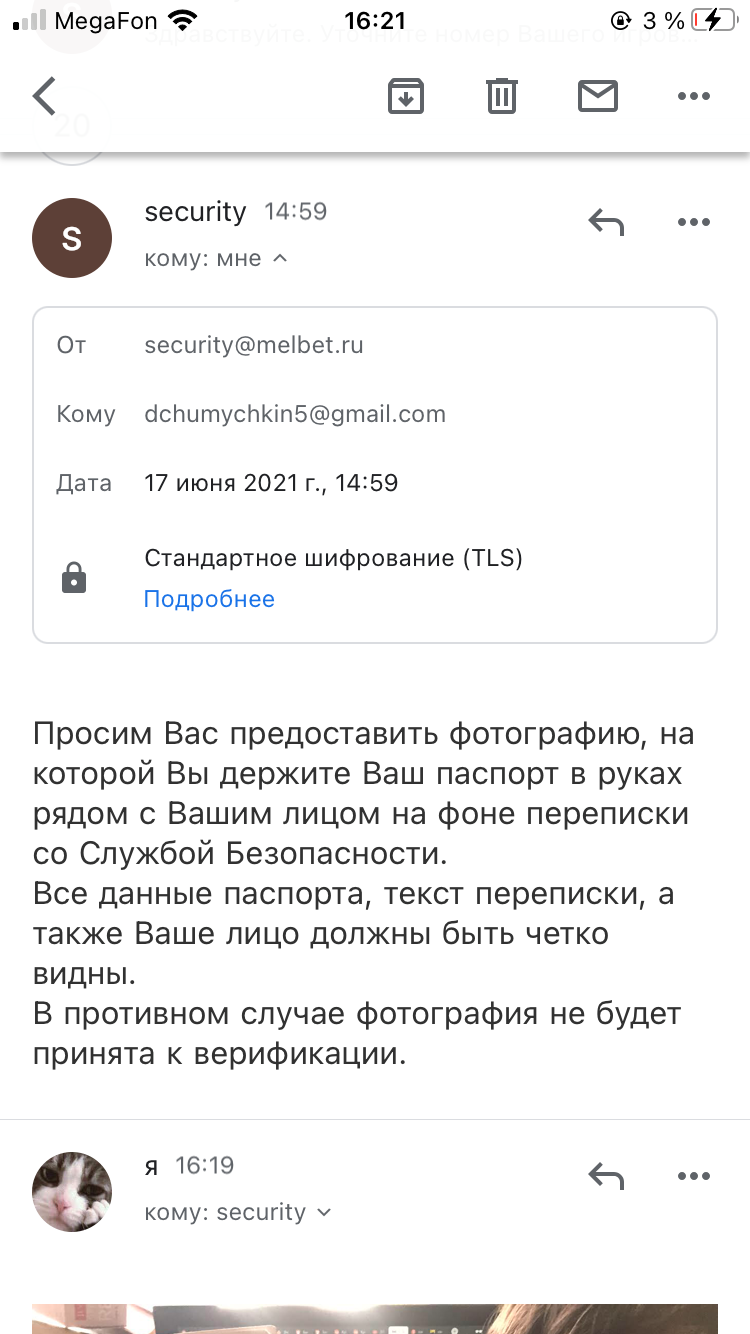
Task: Reply arrow on my 16:19 message
Action: click(606, 1176)
